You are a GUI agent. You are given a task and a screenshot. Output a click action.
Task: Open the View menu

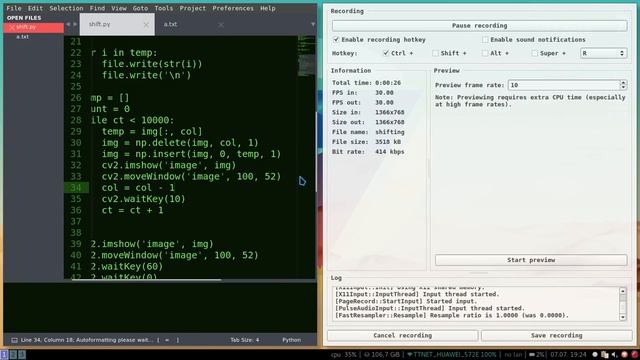pyautogui.click(x=119, y=8)
